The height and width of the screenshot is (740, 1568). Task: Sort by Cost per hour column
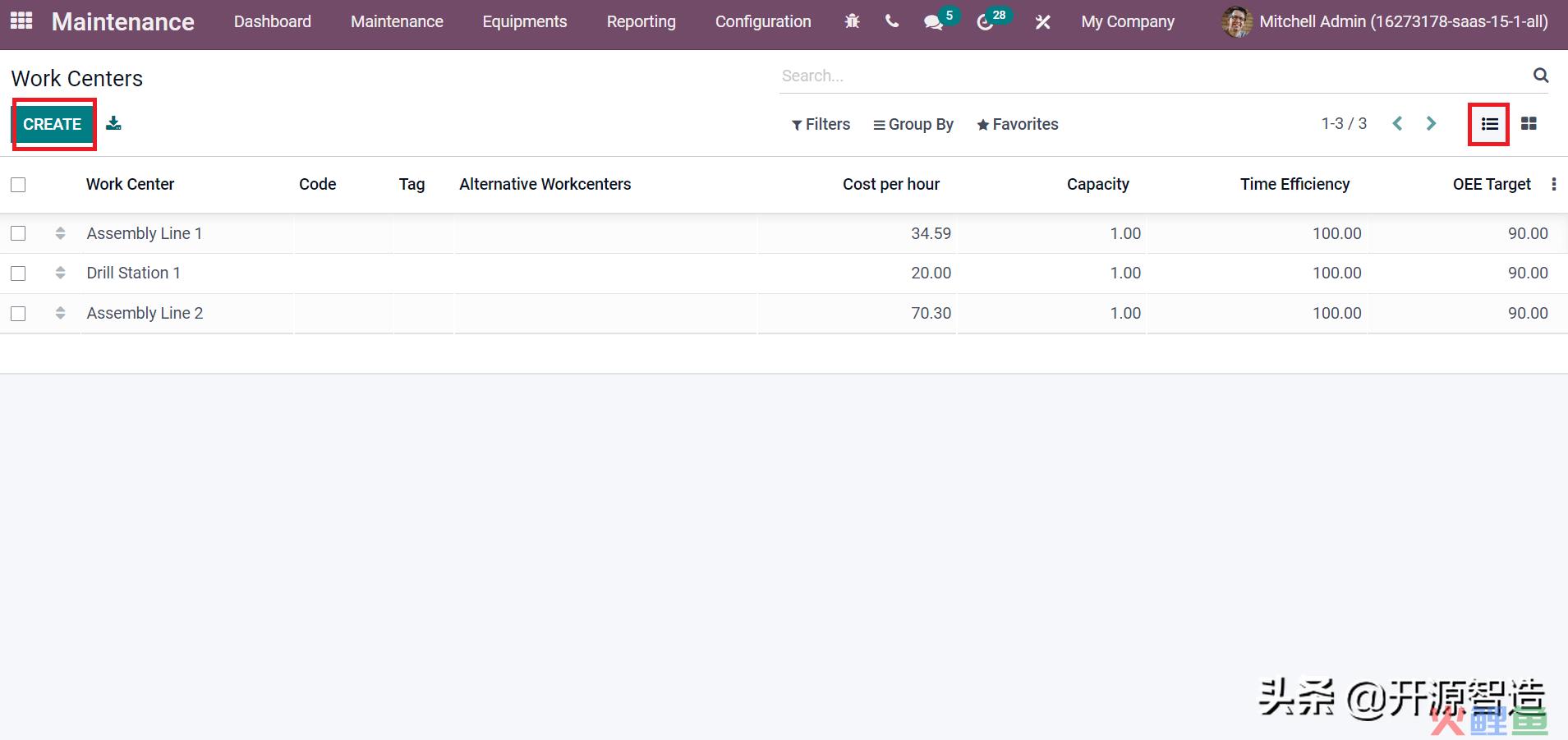891,184
